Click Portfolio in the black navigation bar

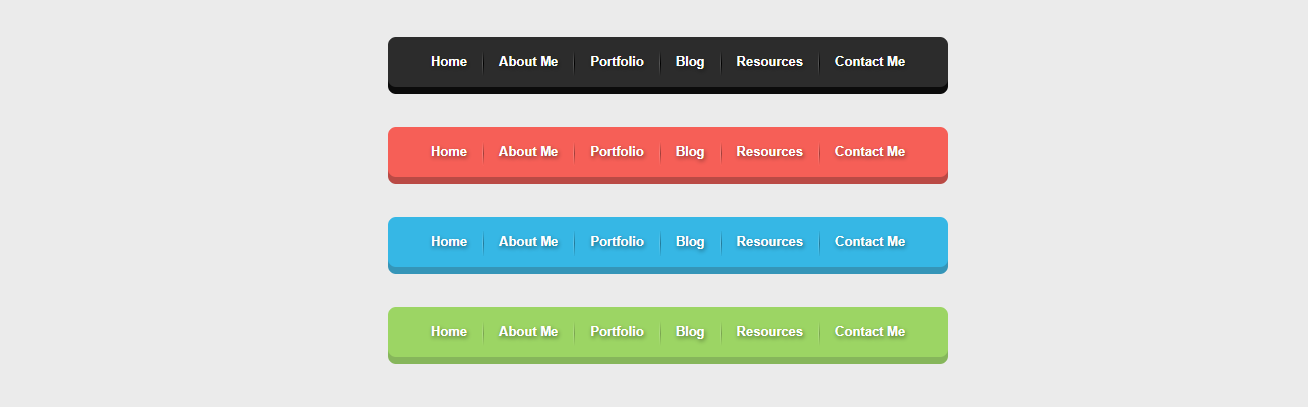click(617, 62)
